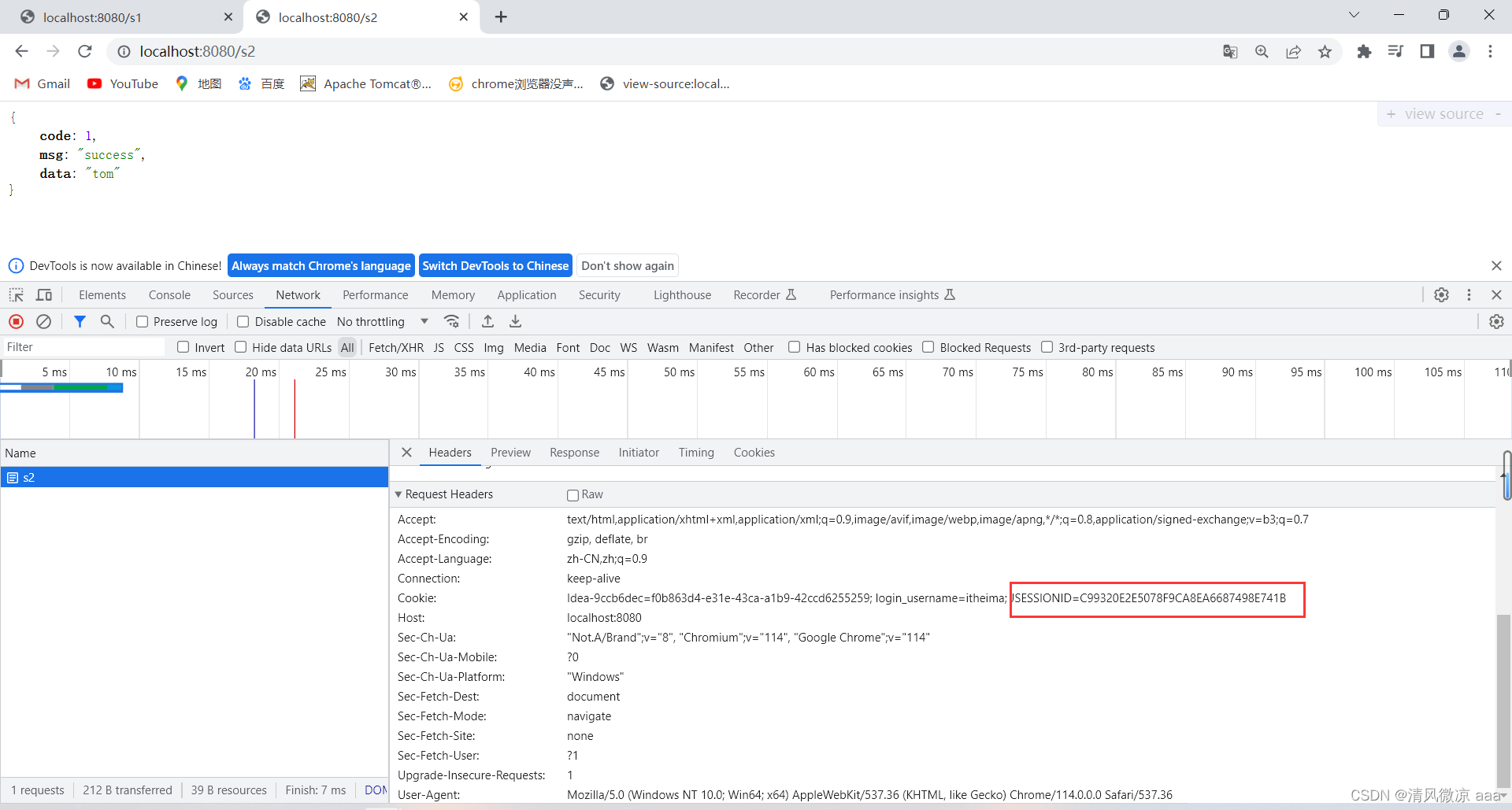Image resolution: width=1512 pixels, height=810 pixels.
Task: Dismiss the DevTools language infobar
Action: (x=1496, y=266)
